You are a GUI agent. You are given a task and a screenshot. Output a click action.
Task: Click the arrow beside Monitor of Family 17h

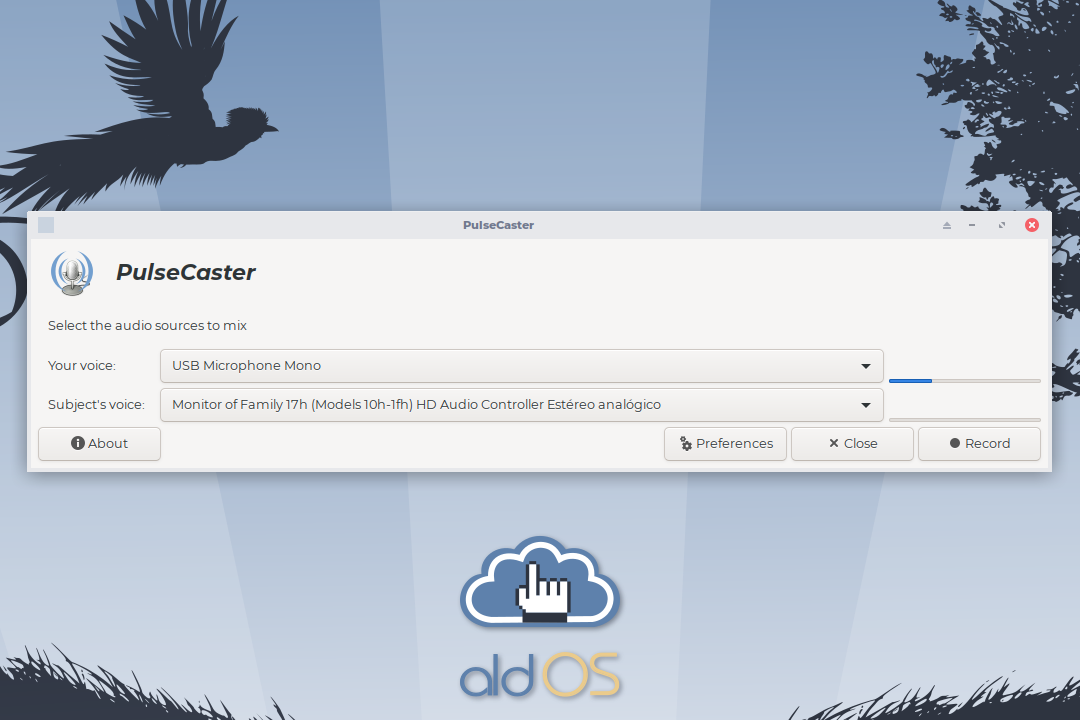pos(866,405)
